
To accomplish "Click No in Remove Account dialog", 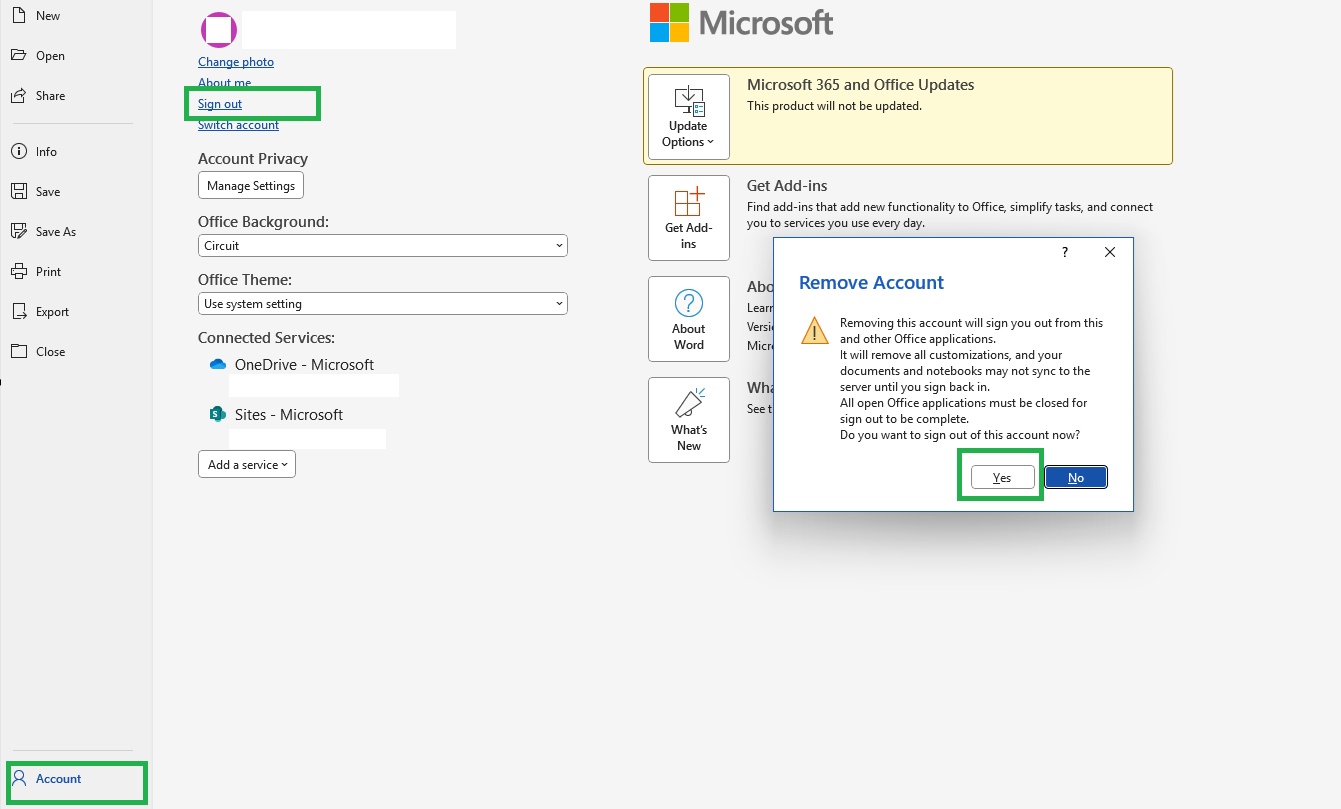I will click(x=1076, y=478).
